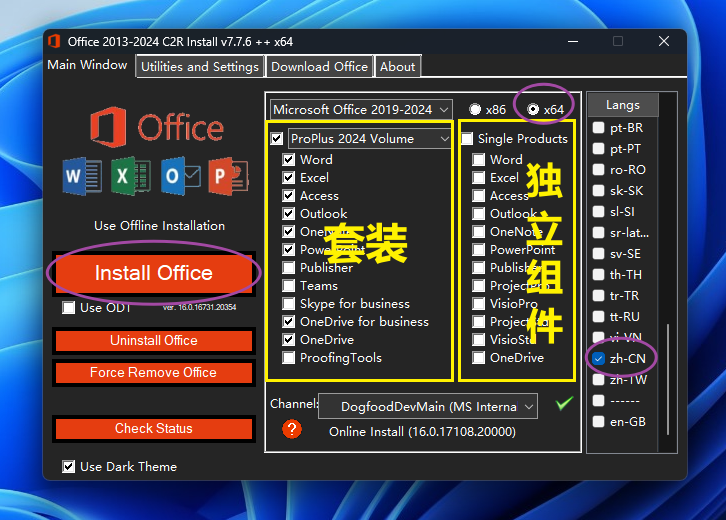Screen dimensions: 726x520
Task: Enable the Single Products checkbox
Action: coord(467,138)
